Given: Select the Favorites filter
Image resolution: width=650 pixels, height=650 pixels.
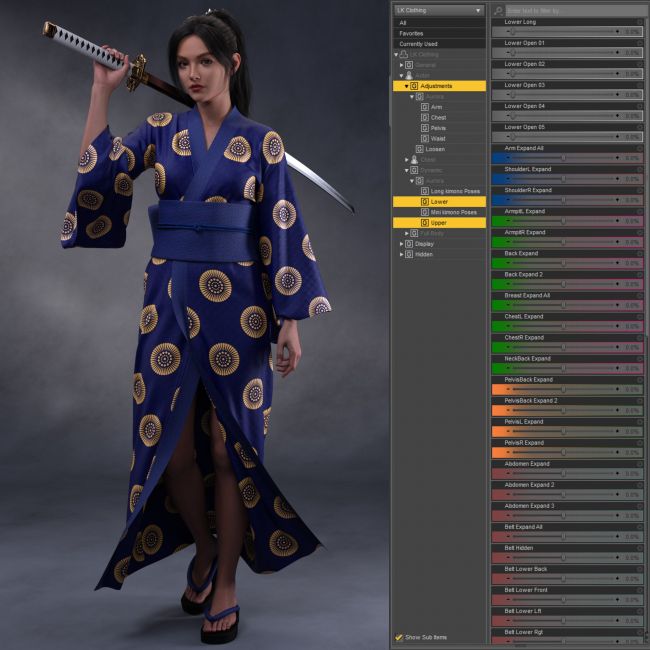Looking at the screenshot, I should (411, 33).
